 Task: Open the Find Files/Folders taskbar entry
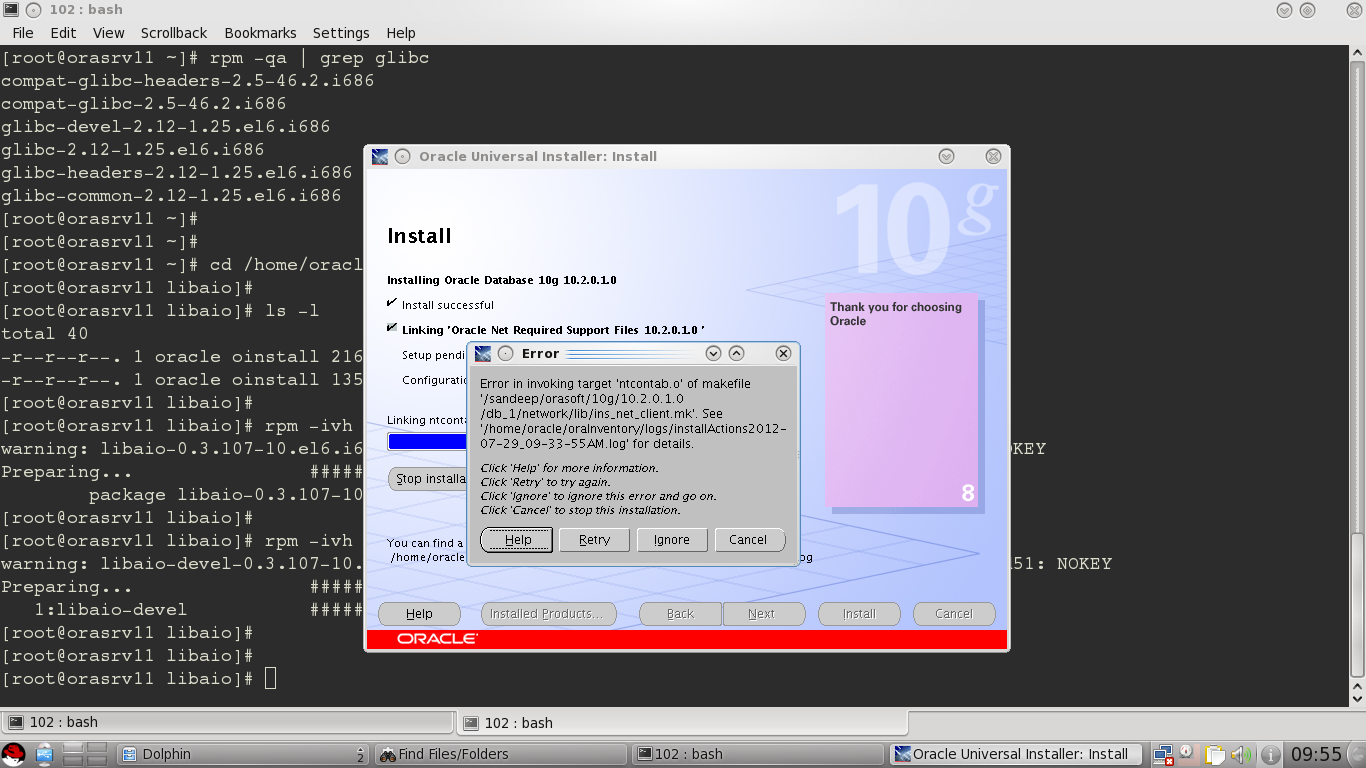[x=500, y=754]
